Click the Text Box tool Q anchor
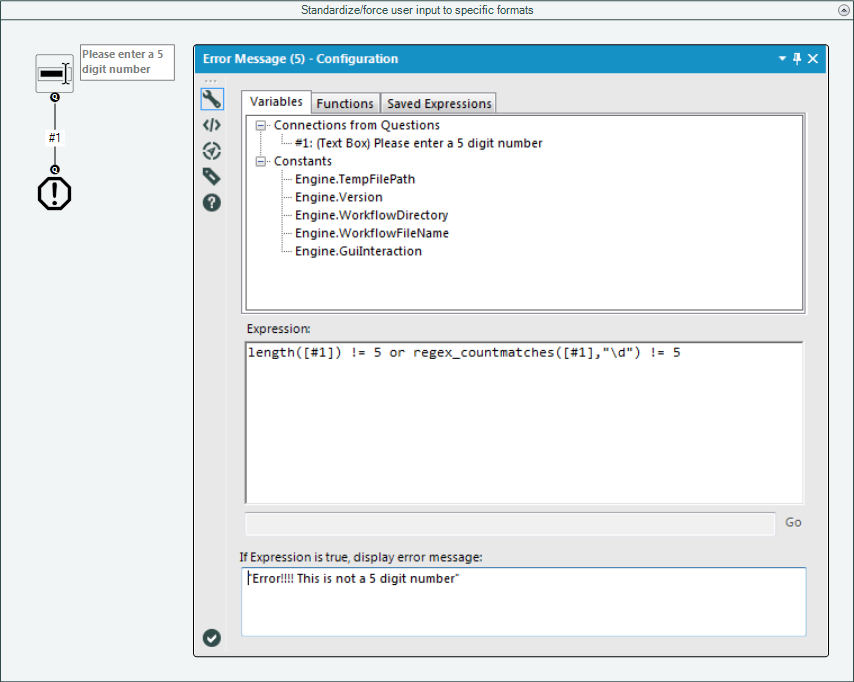 tap(54, 98)
